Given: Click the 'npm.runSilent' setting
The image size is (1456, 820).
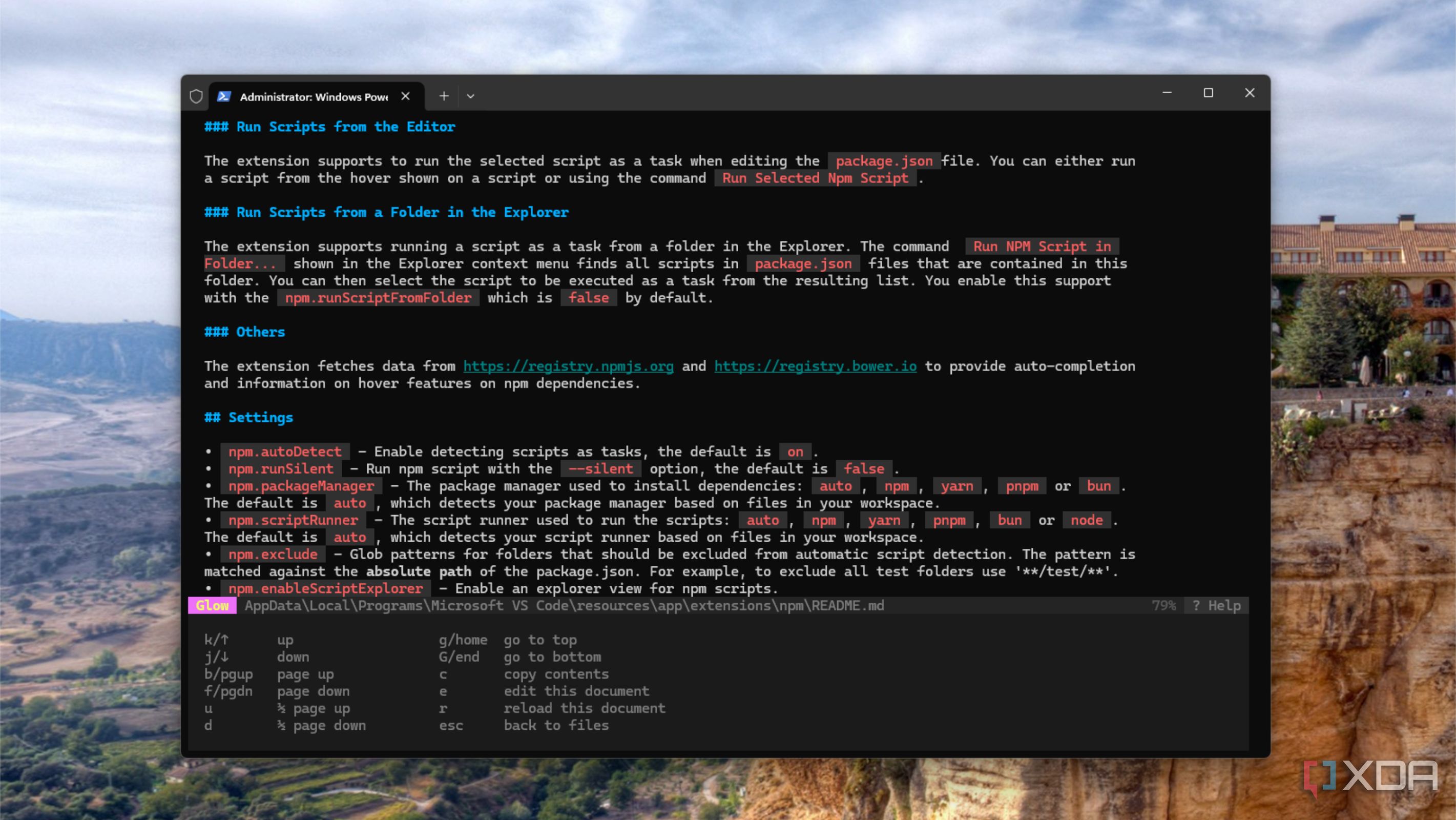Looking at the screenshot, I should click(281, 469).
